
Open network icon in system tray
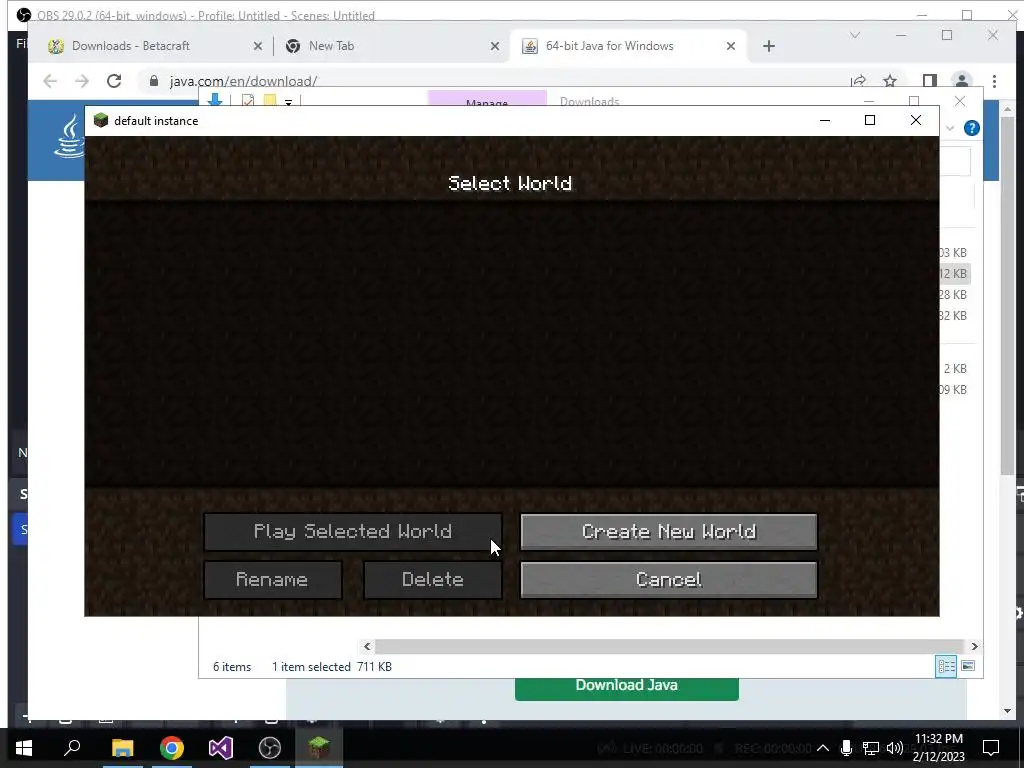tap(870, 748)
